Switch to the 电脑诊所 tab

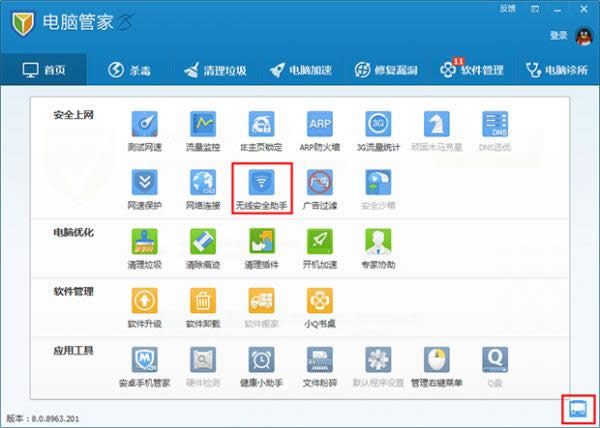click(x=557, y=70)
